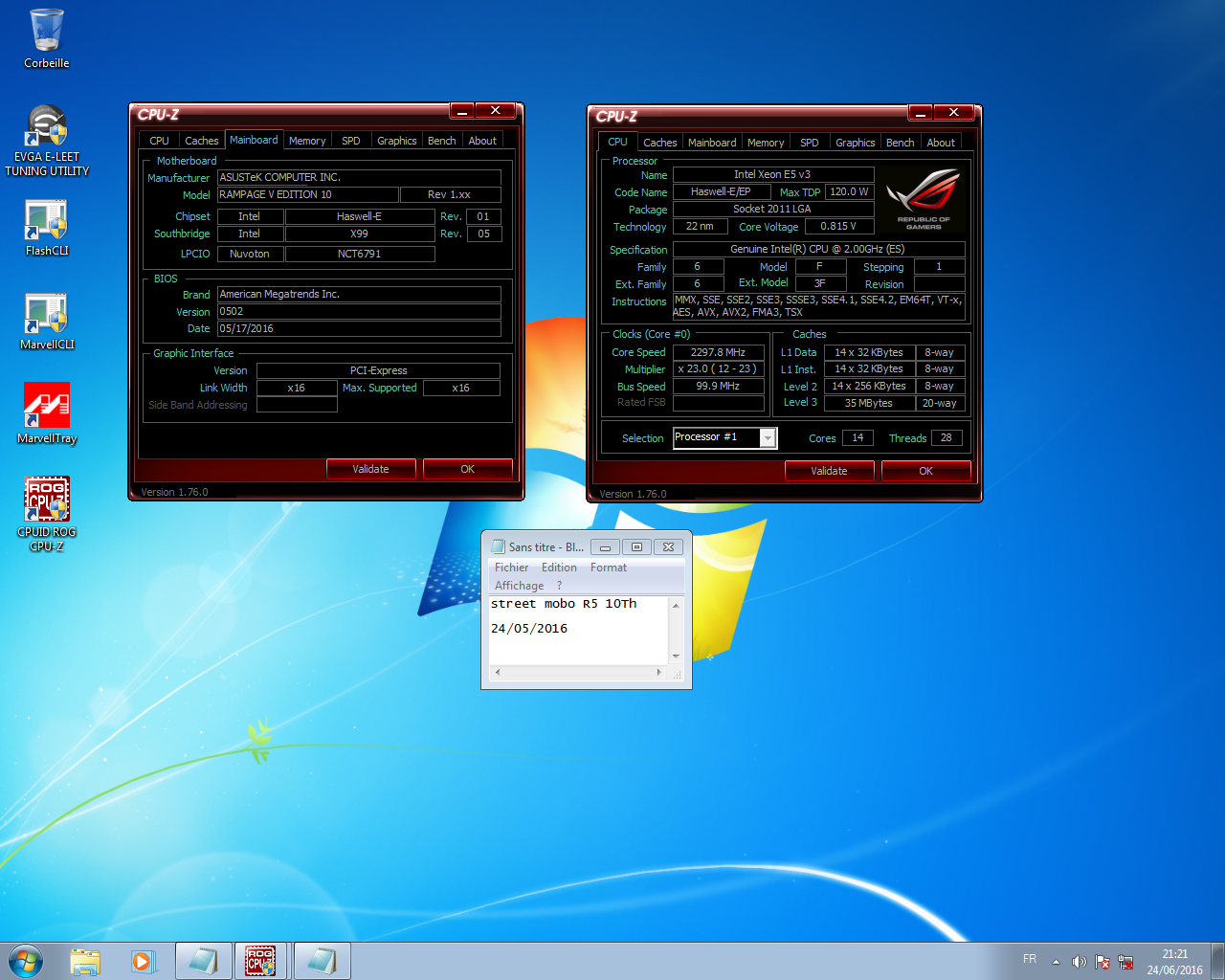Image resolution: width=1225 pixels, height=980 pixels.
Task: Select Graphics tab in left CPU-Z window
Action: click(396, 141)
